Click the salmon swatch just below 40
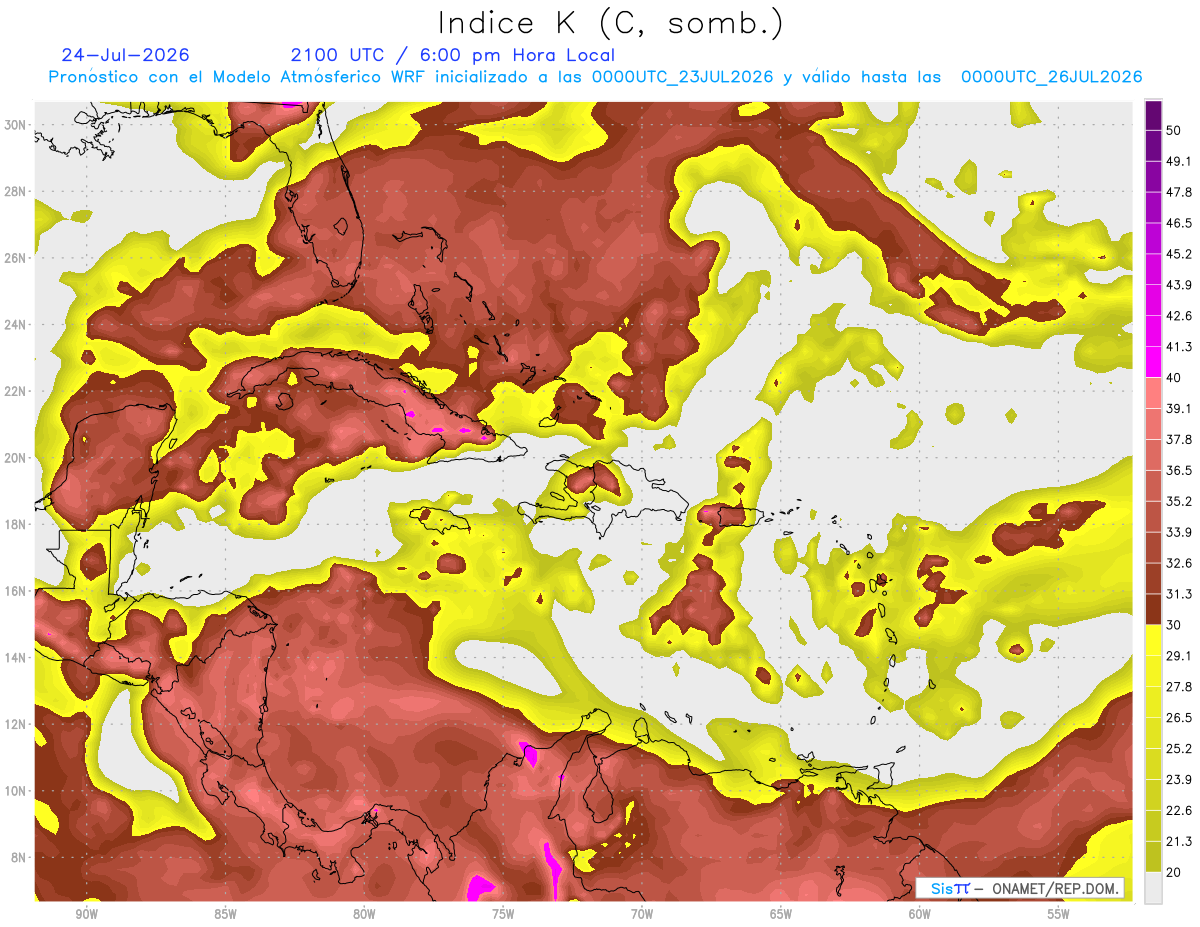The image size is (1200, 927). [1153, 392]
